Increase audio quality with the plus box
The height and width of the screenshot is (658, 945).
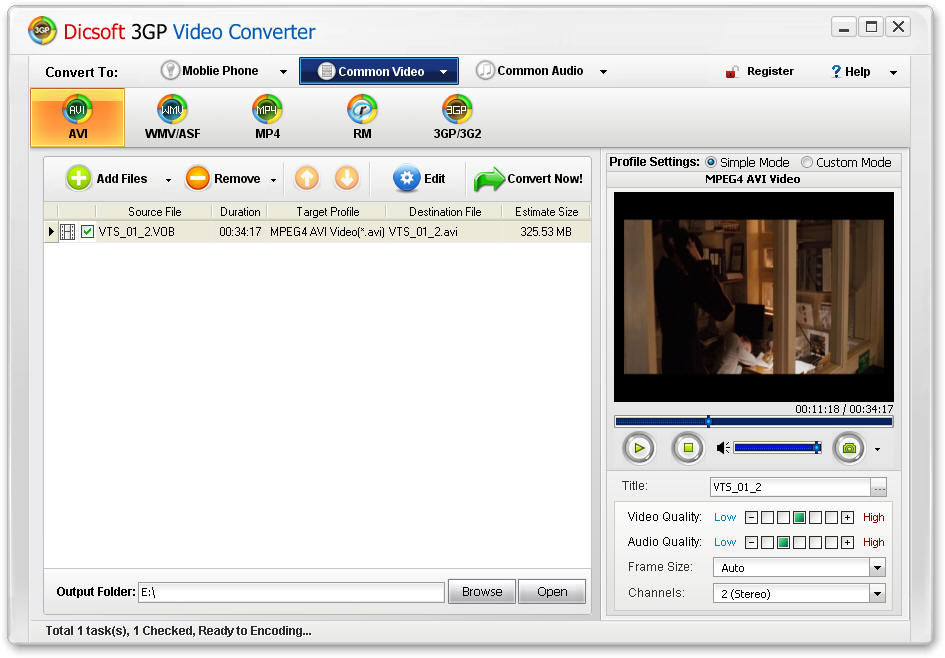click(x=847, y=543)
